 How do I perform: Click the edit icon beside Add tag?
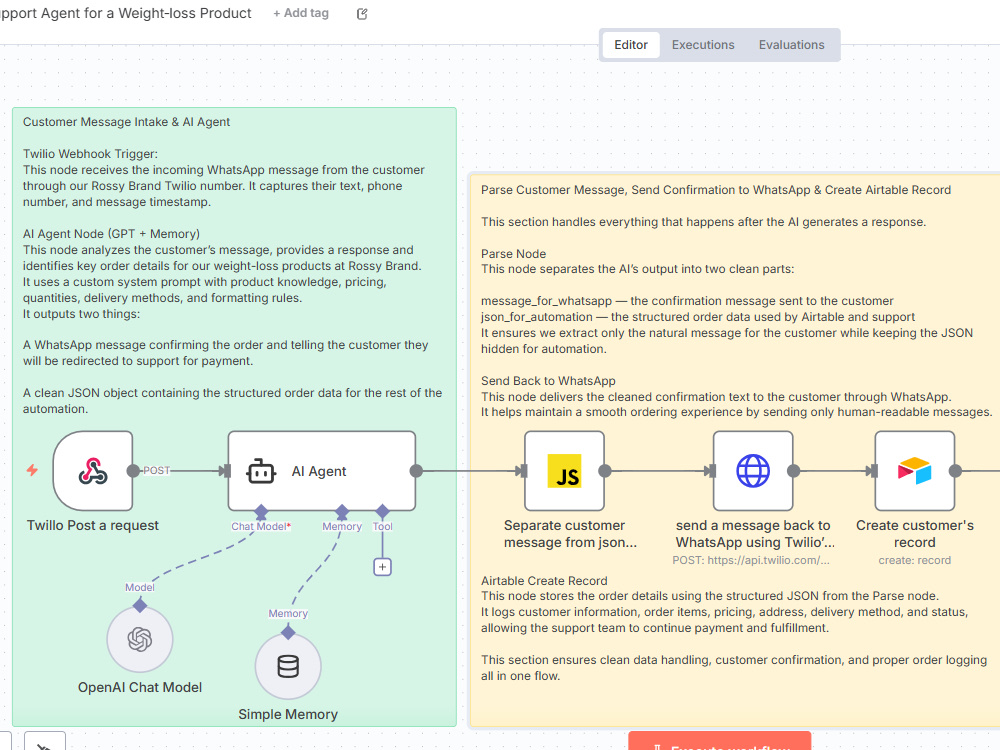tap(362, 13)
